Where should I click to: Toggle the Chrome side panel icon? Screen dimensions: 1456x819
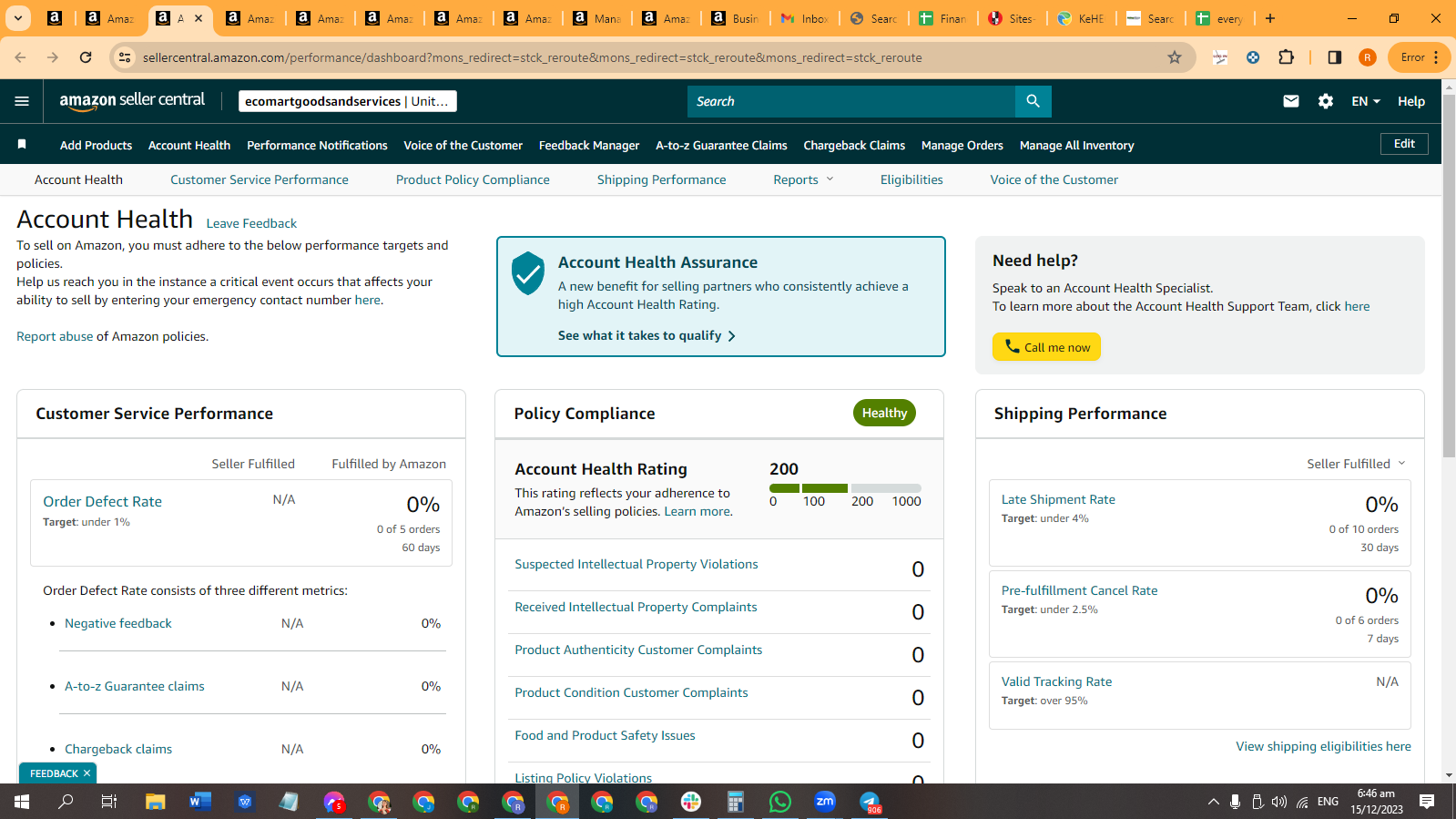tap(1335, 57)
